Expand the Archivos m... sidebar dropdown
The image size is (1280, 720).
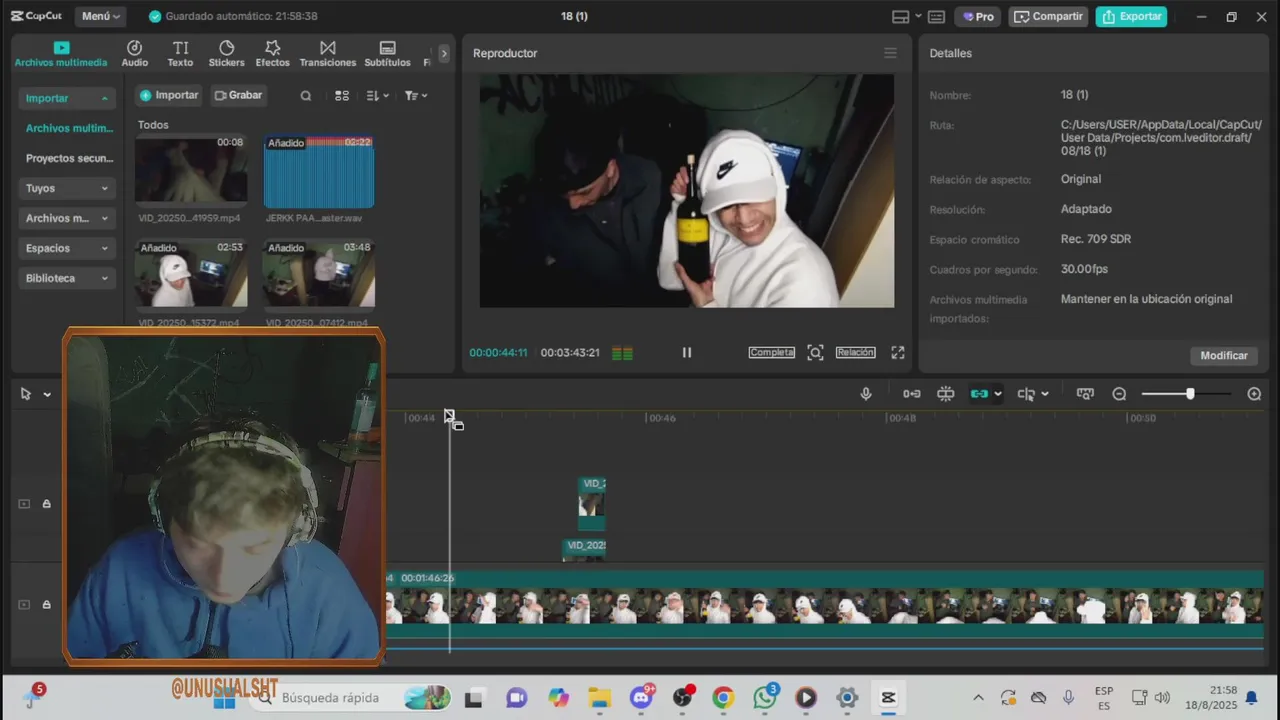[66, 218]
